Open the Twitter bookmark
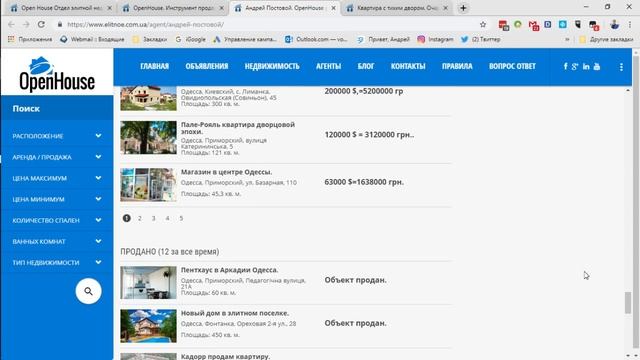640x360 pixels. [x=480, y=39]
